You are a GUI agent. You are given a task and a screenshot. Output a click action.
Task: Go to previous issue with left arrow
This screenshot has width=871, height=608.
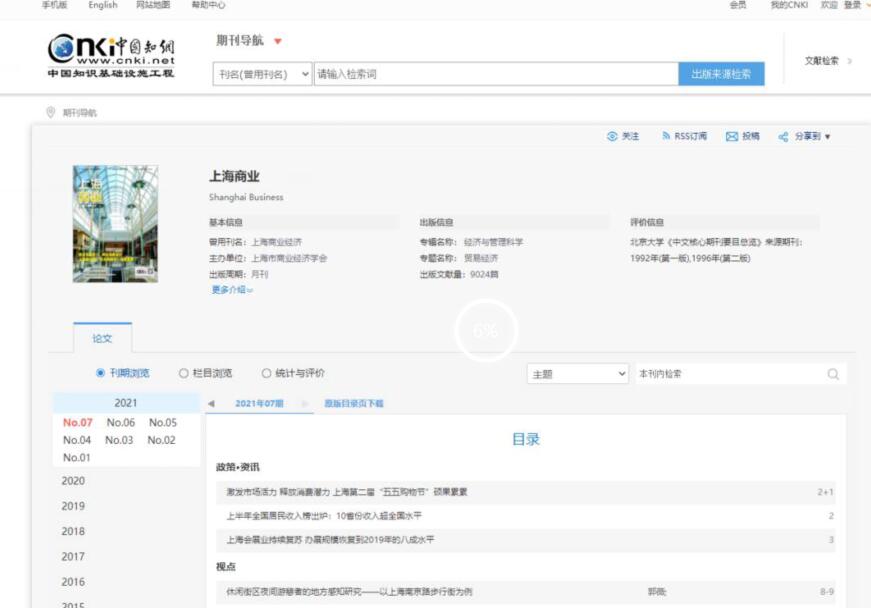point(211,404)
